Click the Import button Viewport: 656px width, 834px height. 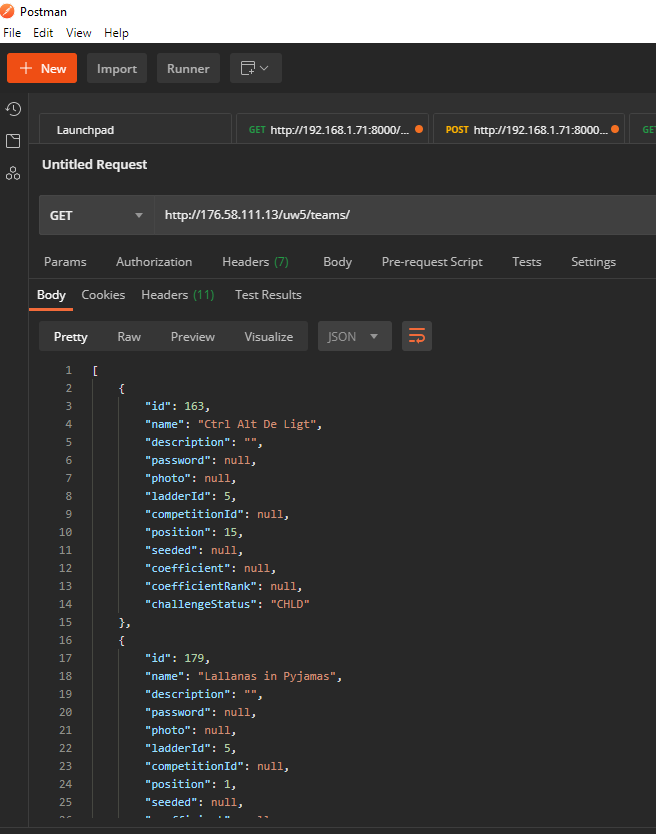click(x=117, y=68)
